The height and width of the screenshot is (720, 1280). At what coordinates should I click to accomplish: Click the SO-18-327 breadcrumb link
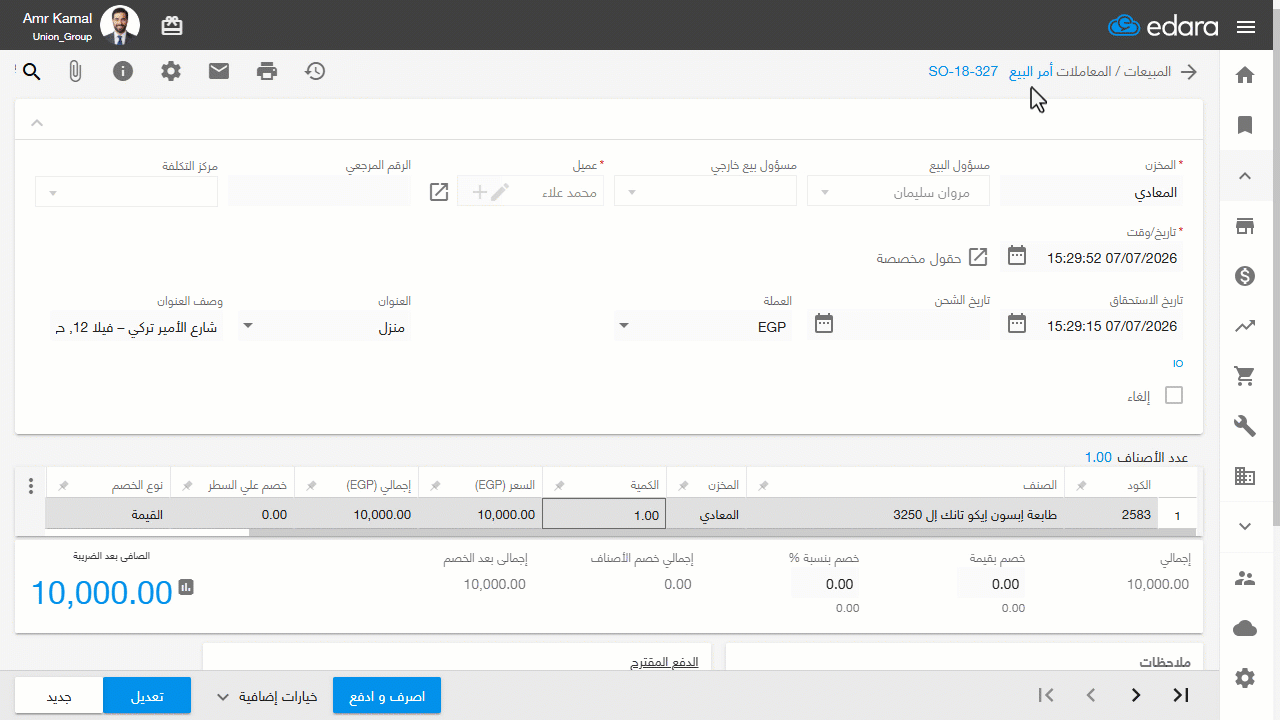pos(963,72)
